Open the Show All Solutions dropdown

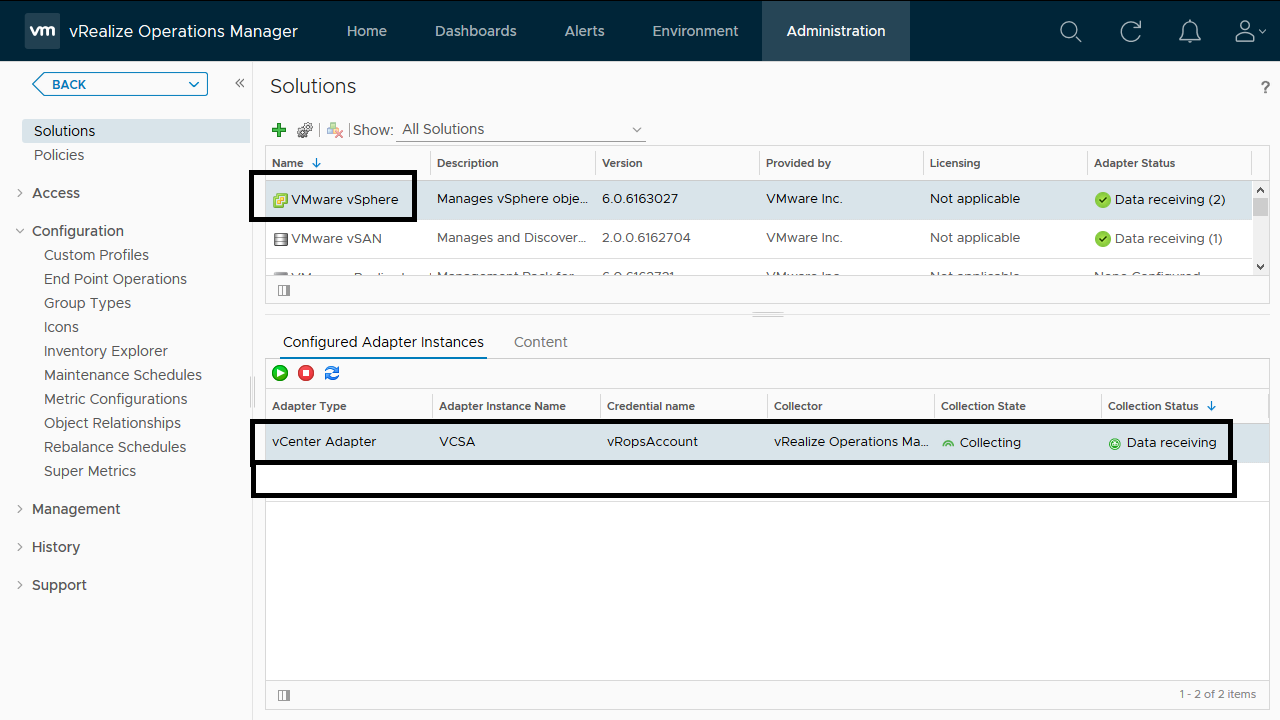point(522,130)
